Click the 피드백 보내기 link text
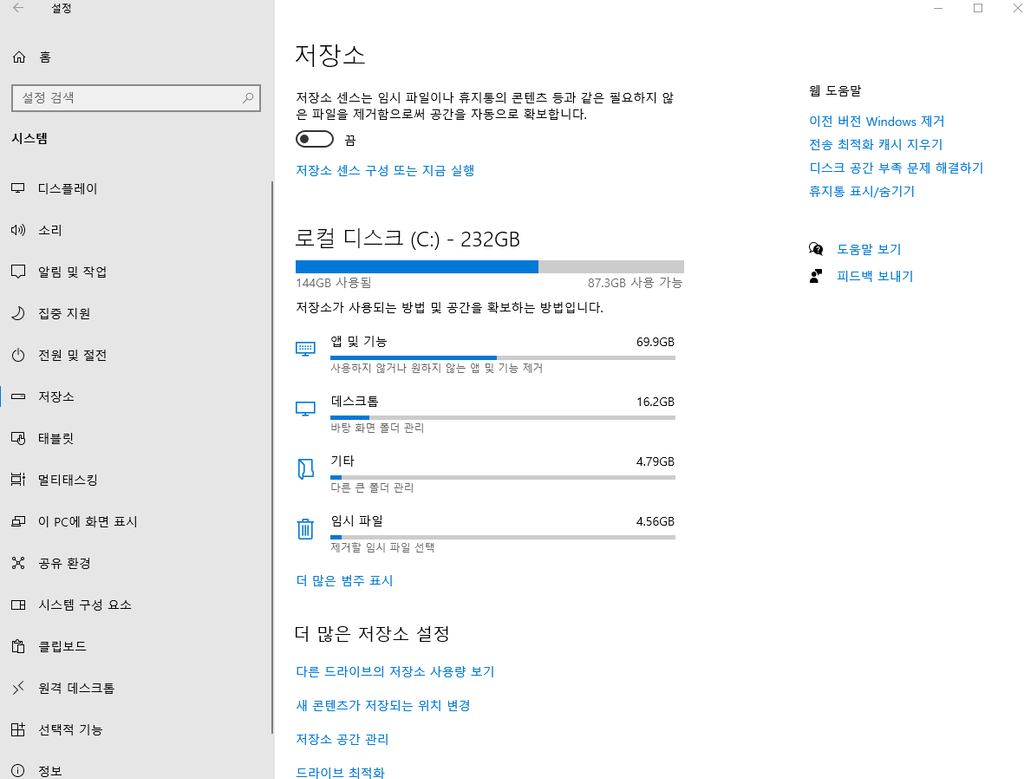Viewport: 1024px width, 779px height. 874,276
